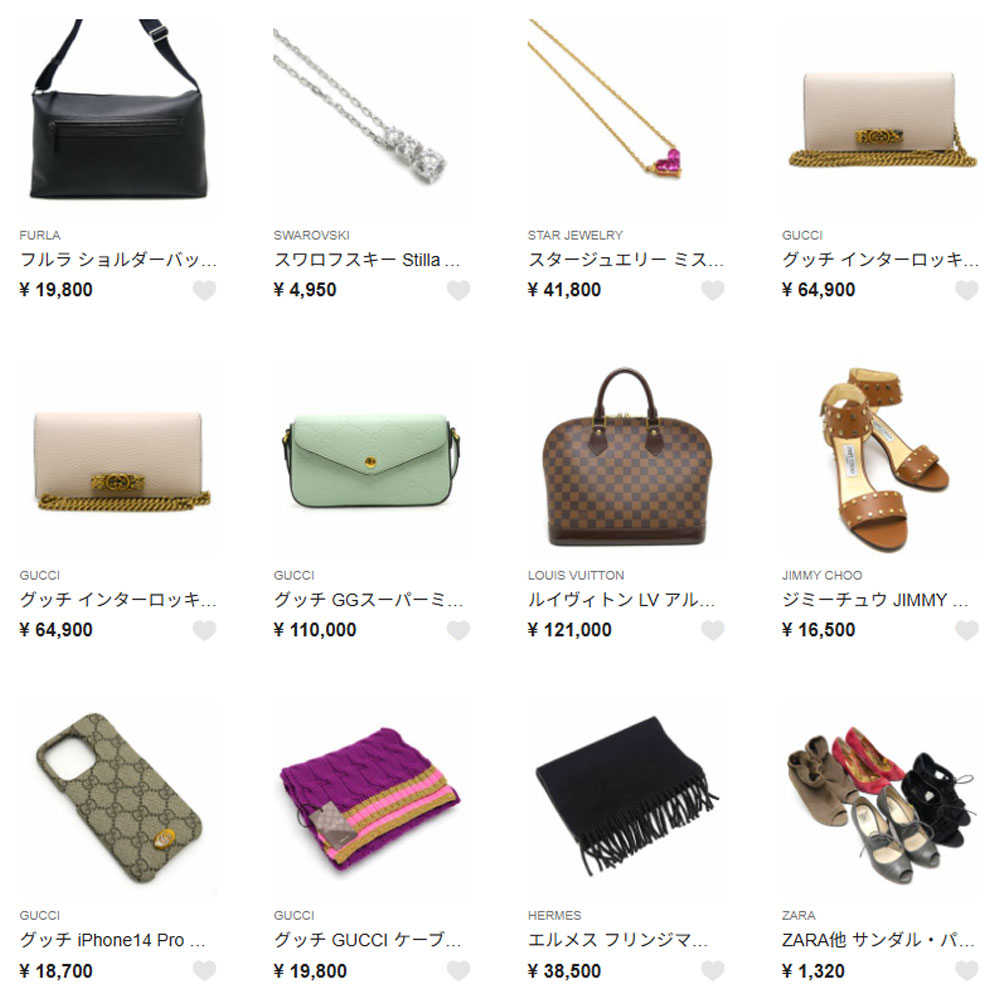Open the SWAROVSKI brand label

(311, 235)
